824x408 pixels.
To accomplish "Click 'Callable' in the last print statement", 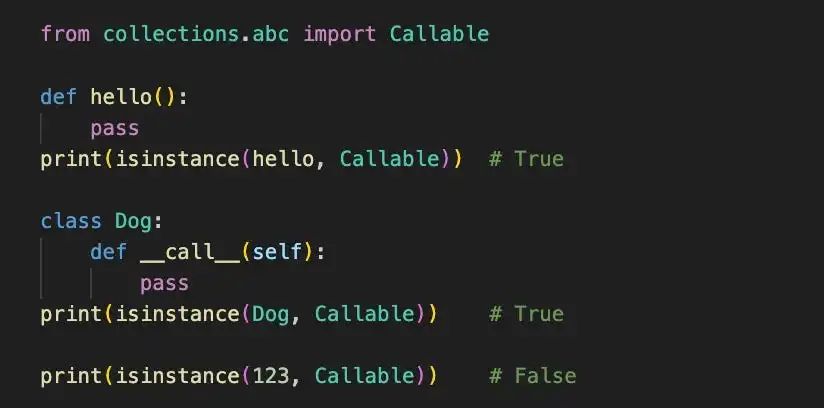I will (x=364, y=376).
